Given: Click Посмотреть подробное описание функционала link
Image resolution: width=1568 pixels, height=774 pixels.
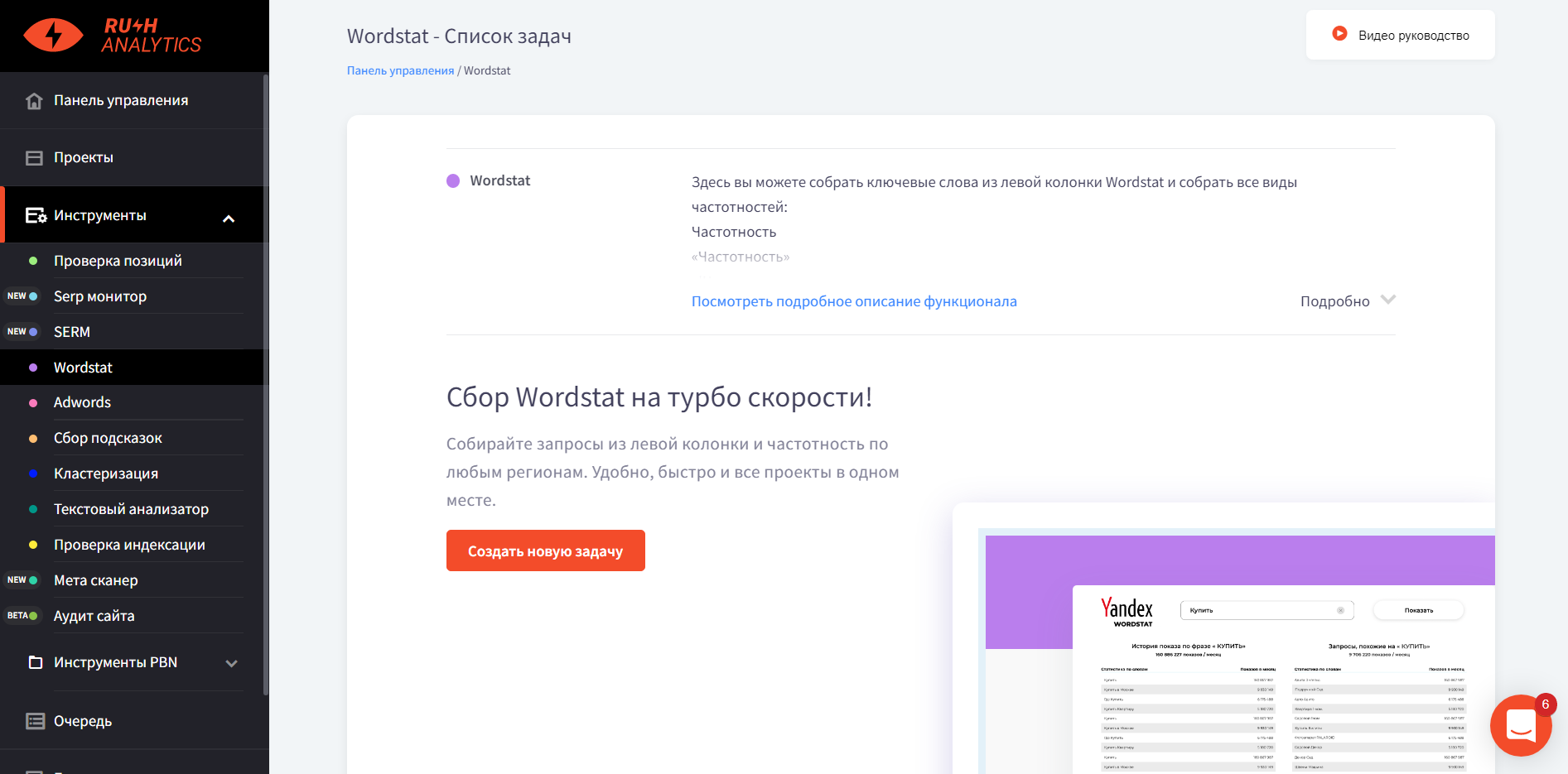Looking at the screenshot, I should click(x=854, y=301).
